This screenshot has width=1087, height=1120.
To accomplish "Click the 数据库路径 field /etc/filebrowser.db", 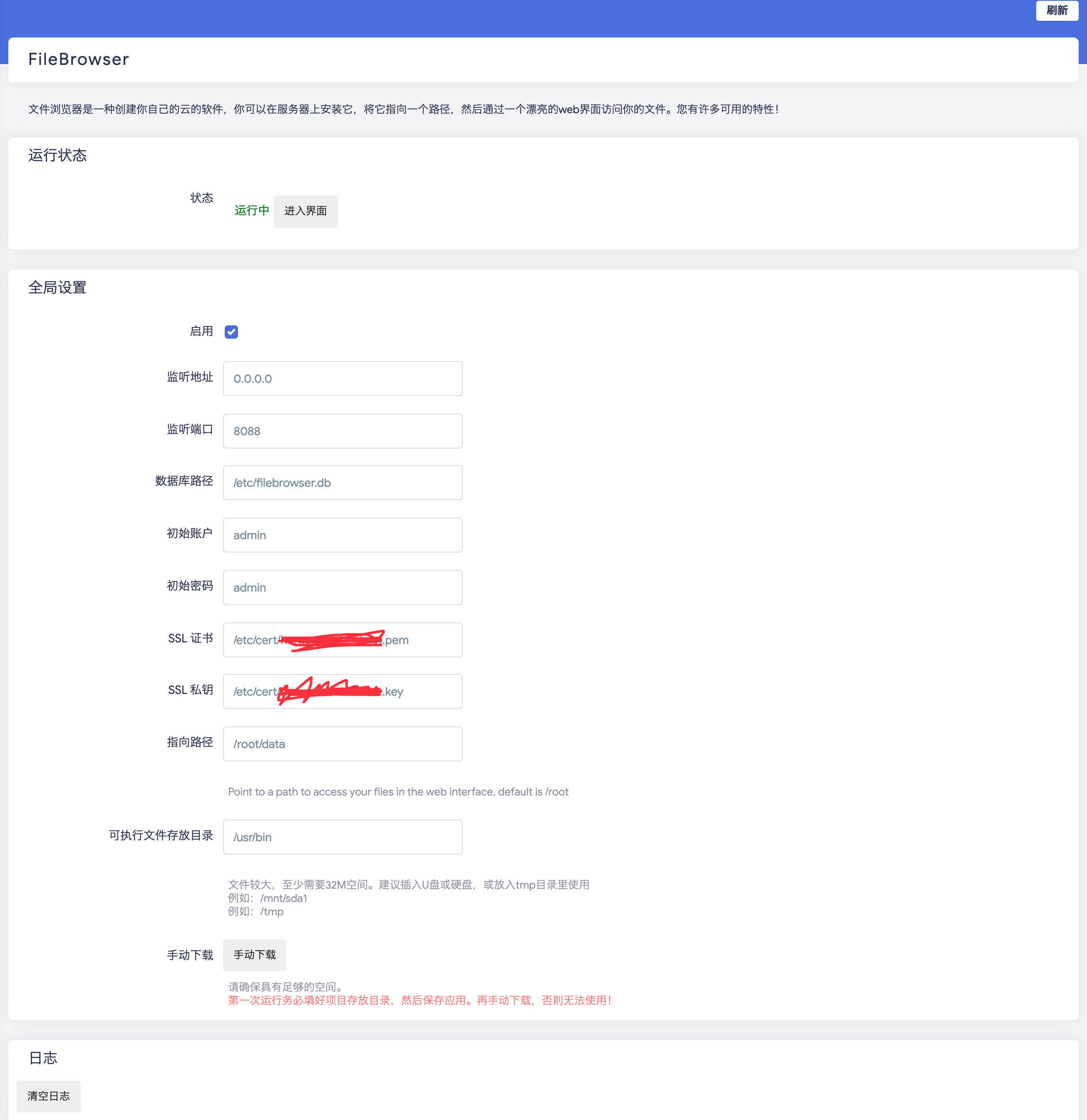I will (x=342, y=483).
